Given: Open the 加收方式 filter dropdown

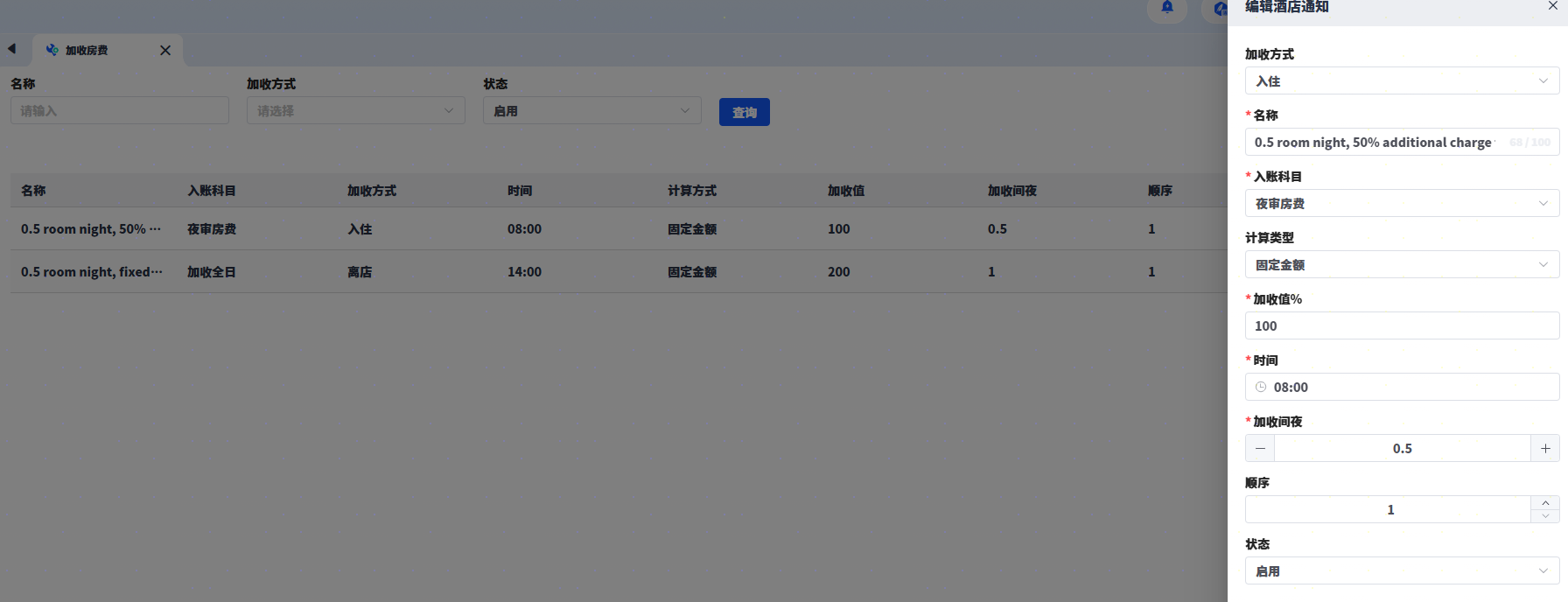Looking at the screenshot, I should [355, 110].
